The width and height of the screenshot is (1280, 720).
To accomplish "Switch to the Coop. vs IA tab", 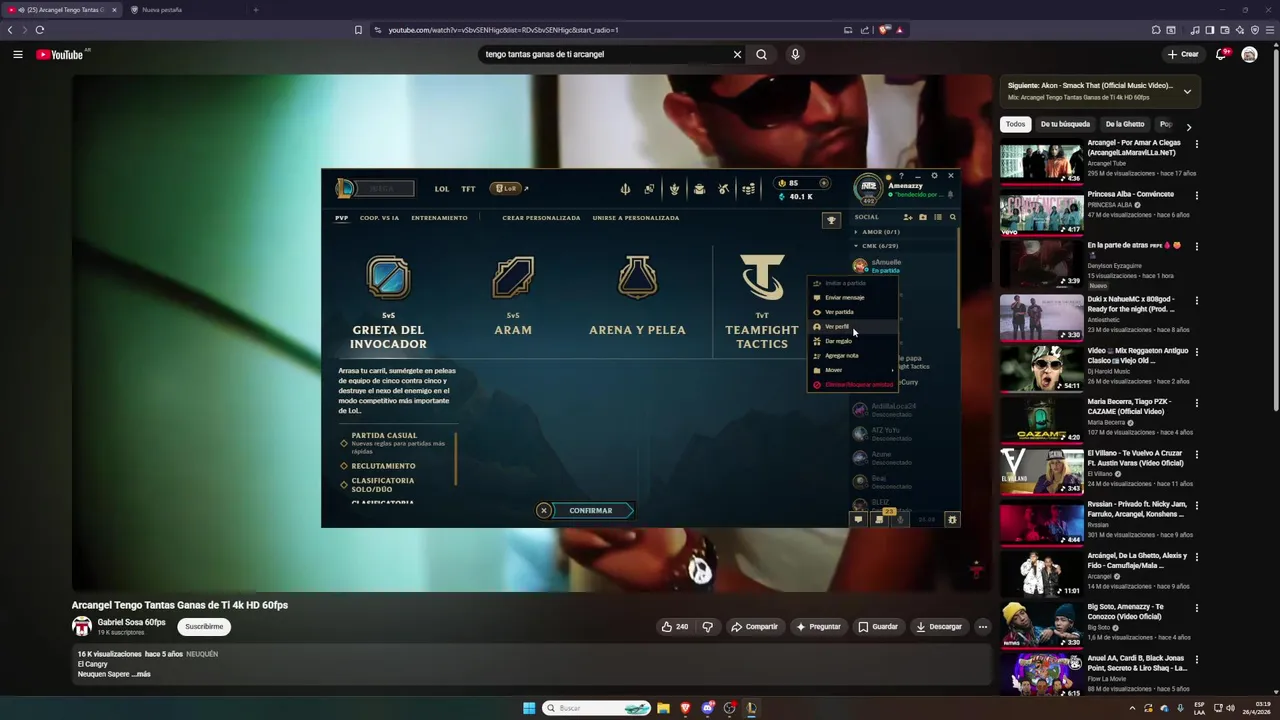I will (379, 218).
